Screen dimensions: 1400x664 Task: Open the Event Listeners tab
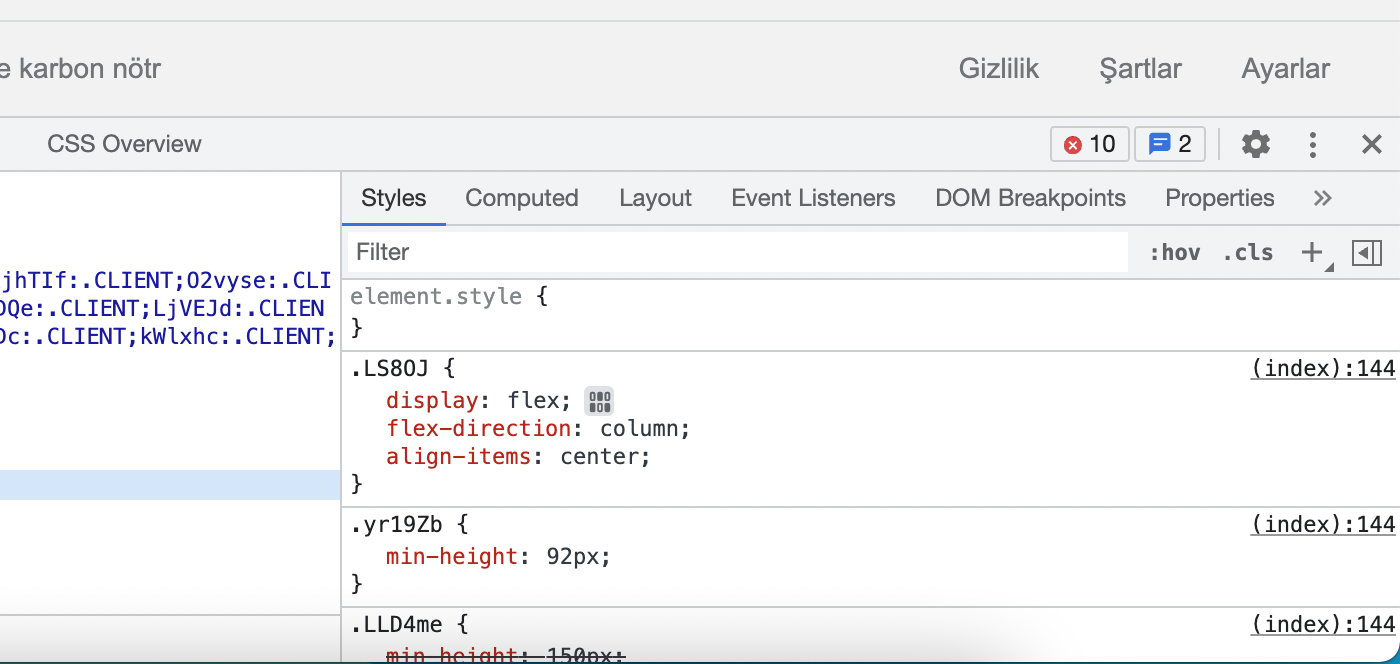coord(813,198)
